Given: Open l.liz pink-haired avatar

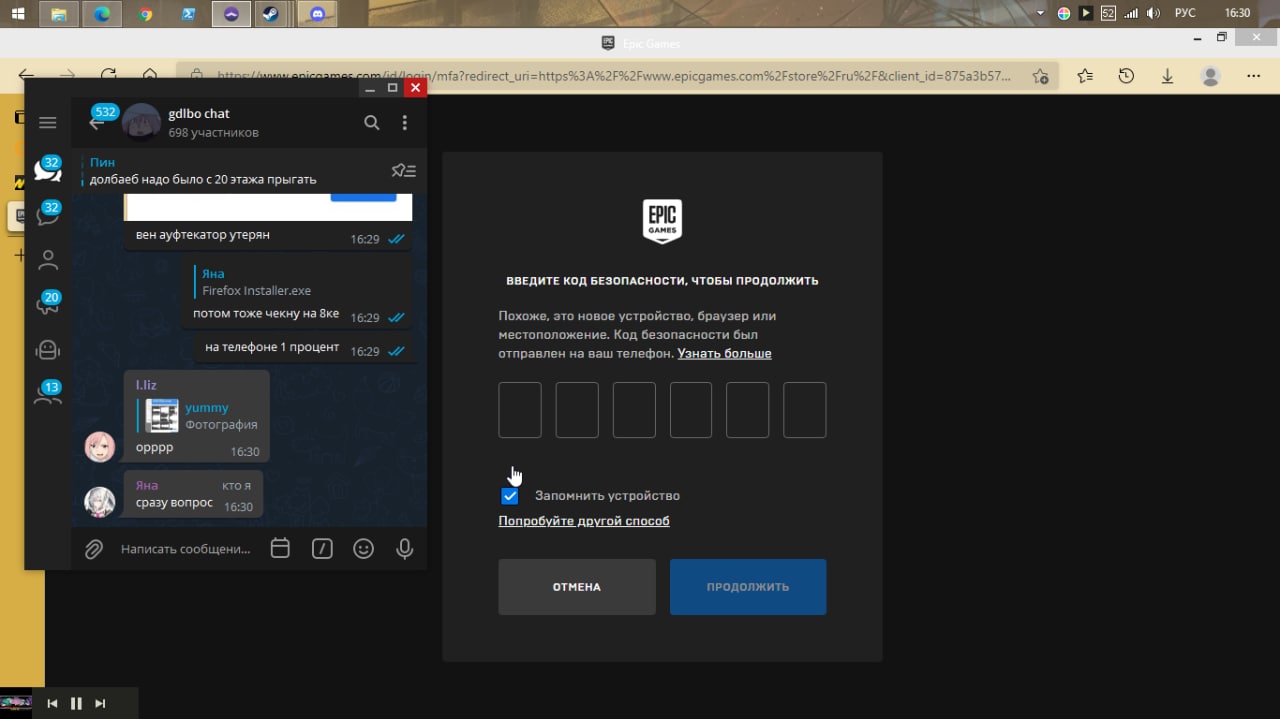Looking at the screenshot, I should [100, 446].
